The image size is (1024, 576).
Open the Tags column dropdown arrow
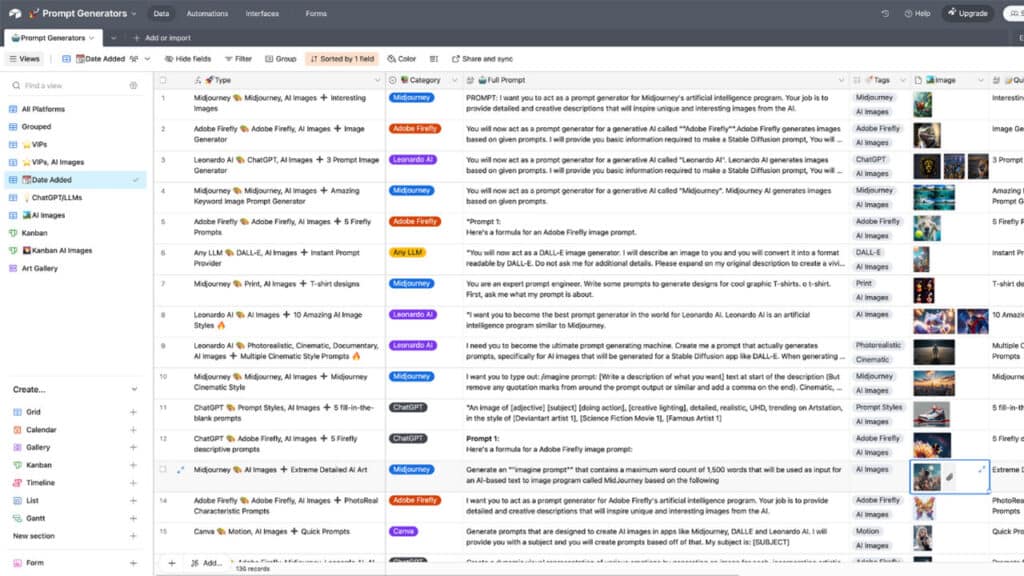903,80
